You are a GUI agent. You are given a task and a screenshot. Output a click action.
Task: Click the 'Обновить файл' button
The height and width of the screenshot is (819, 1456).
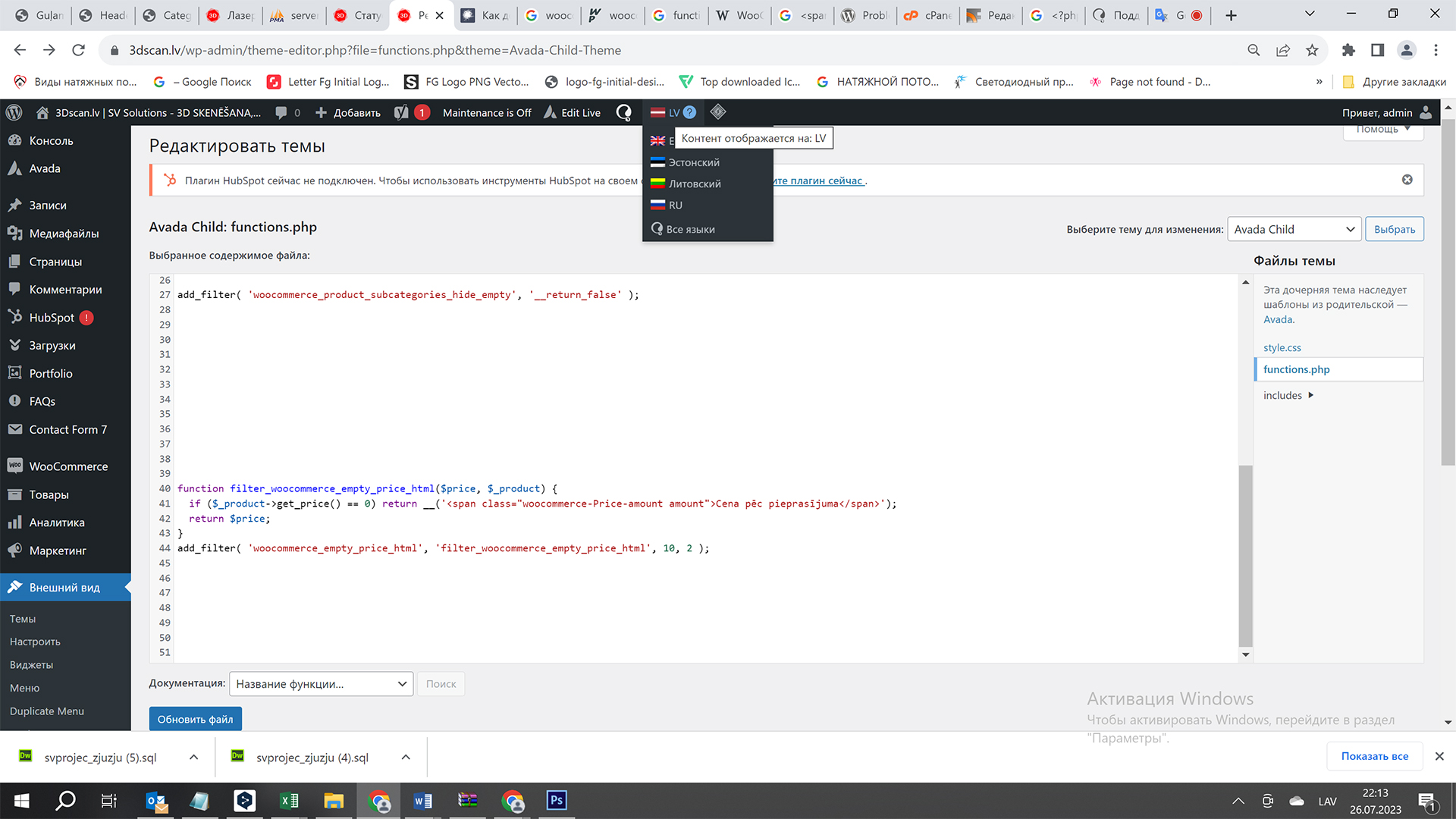(x=195, y=719)
